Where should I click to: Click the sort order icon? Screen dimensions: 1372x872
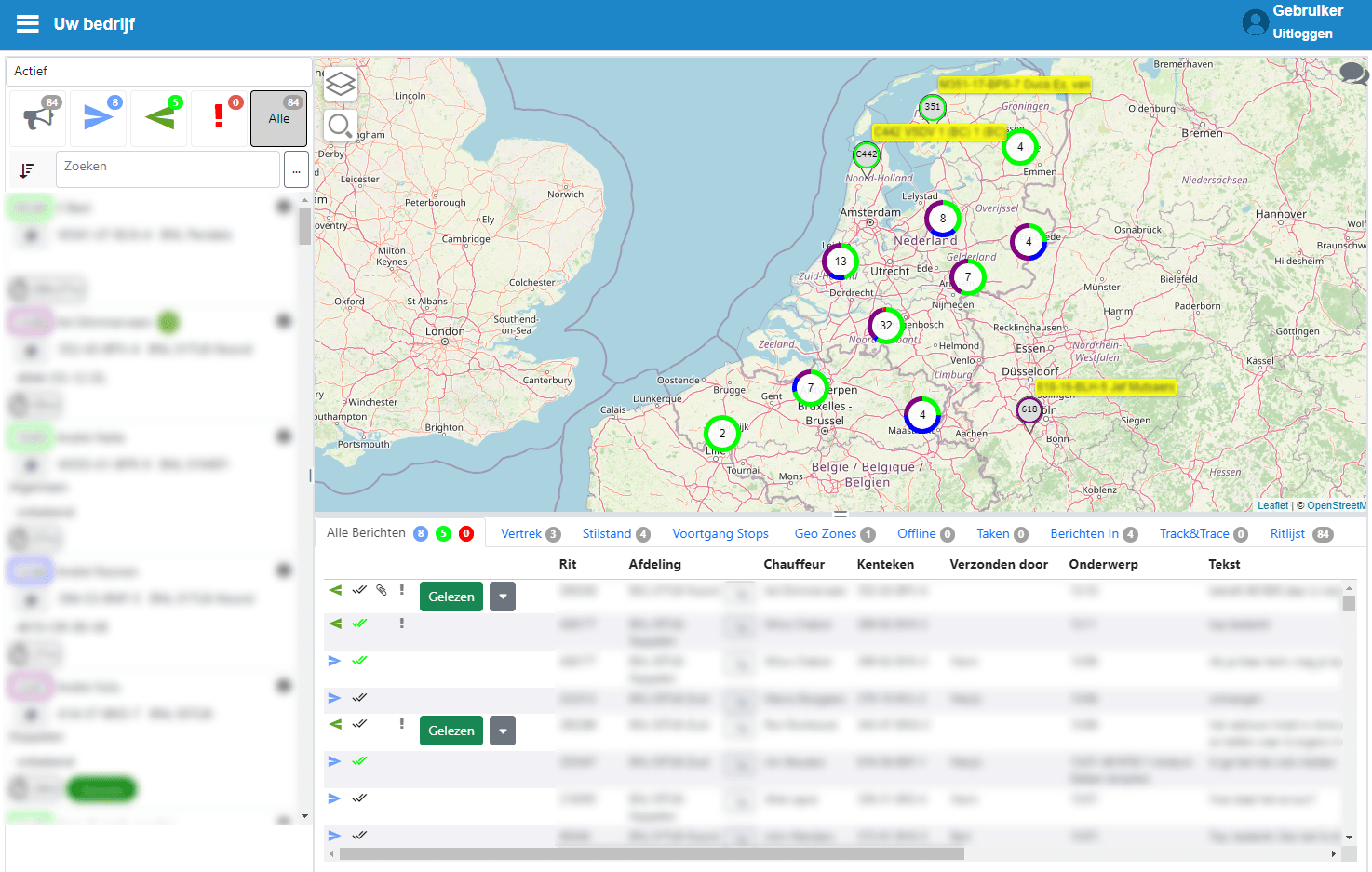(x=27, y=170)
